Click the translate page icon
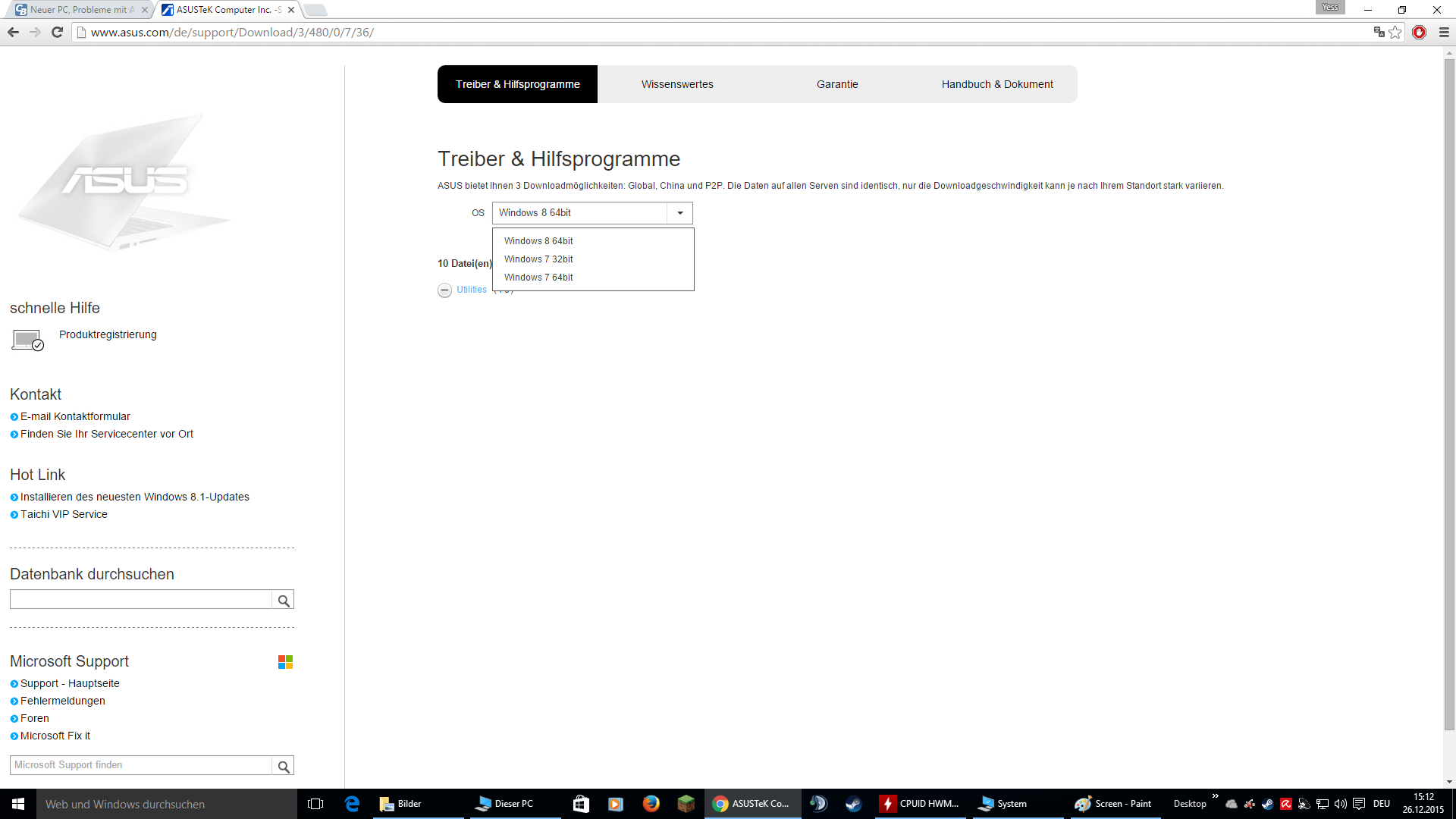This screenshot has height=819, width=1456. point(1379,32)
